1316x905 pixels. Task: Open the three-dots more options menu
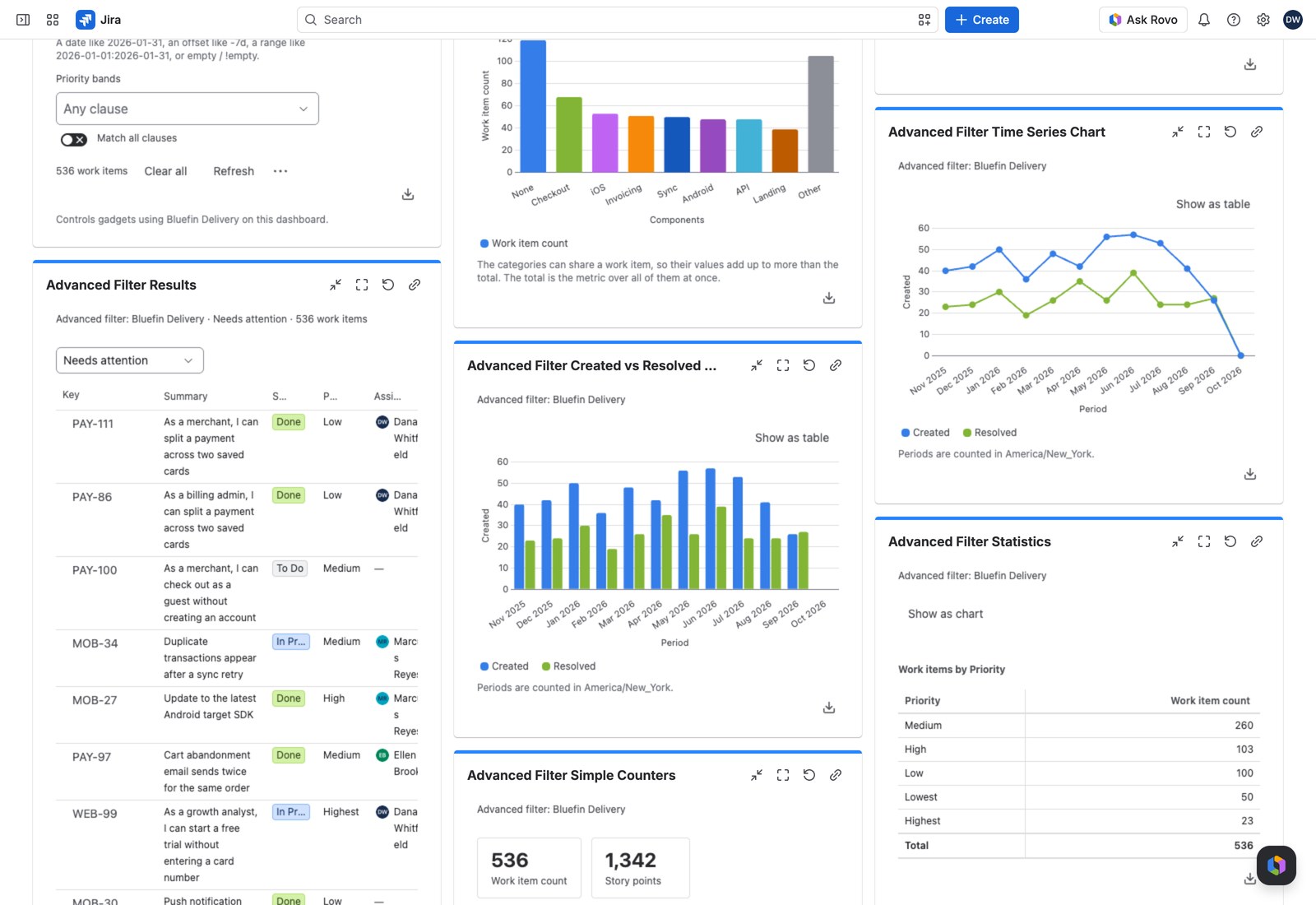pyautogui.click(x=280, y=171)
